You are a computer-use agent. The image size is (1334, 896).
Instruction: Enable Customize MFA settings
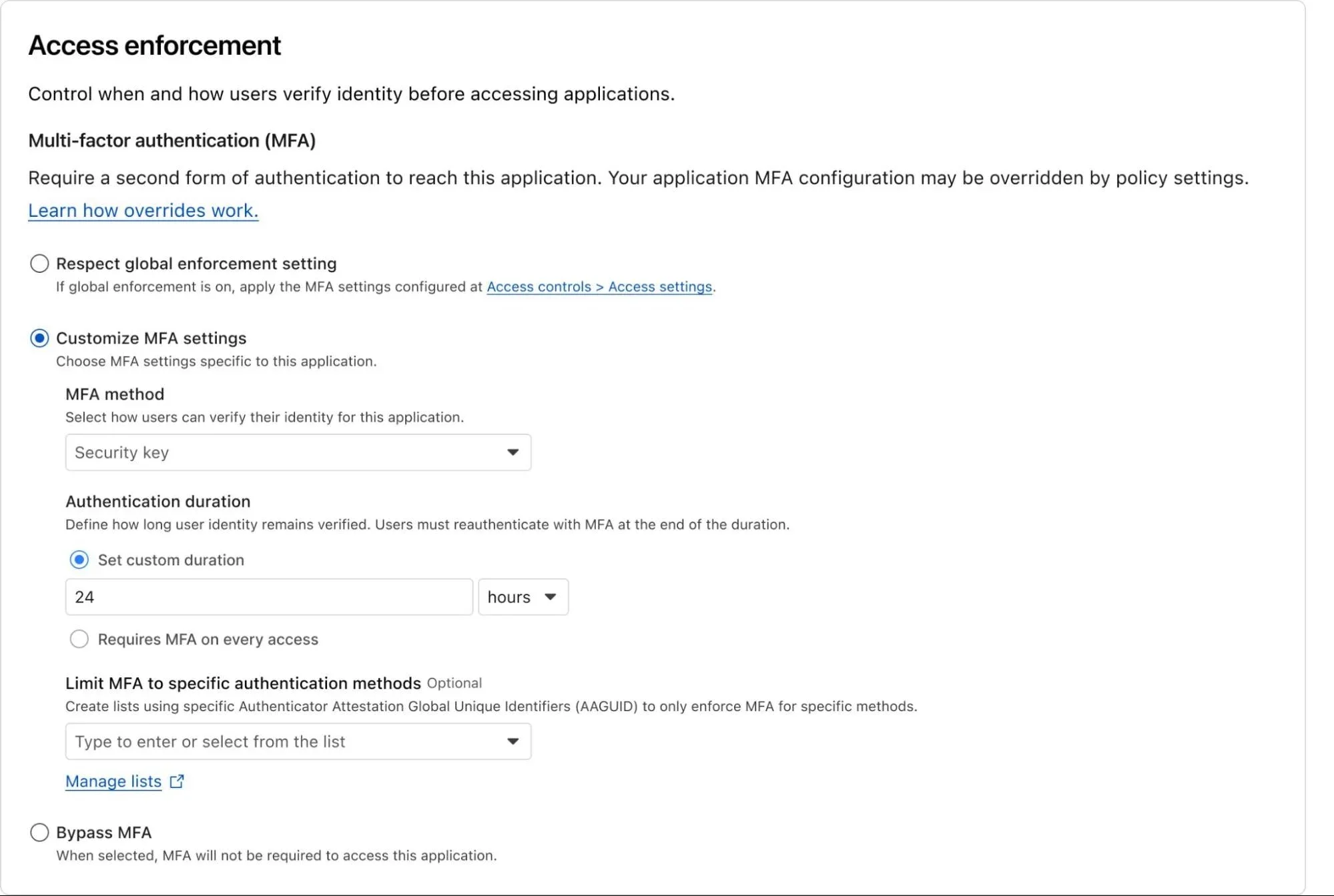coord(39,338)
